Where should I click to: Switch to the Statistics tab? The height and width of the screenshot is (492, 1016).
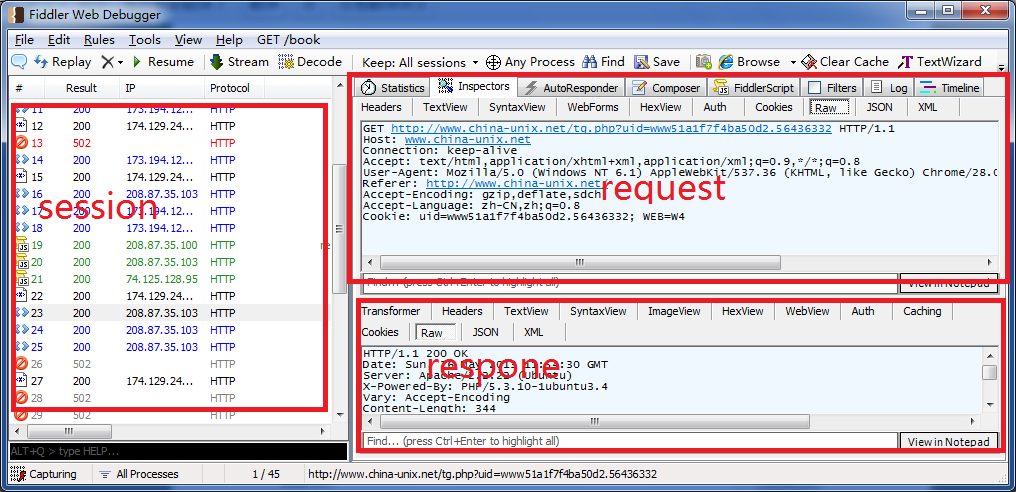[393, 88]
